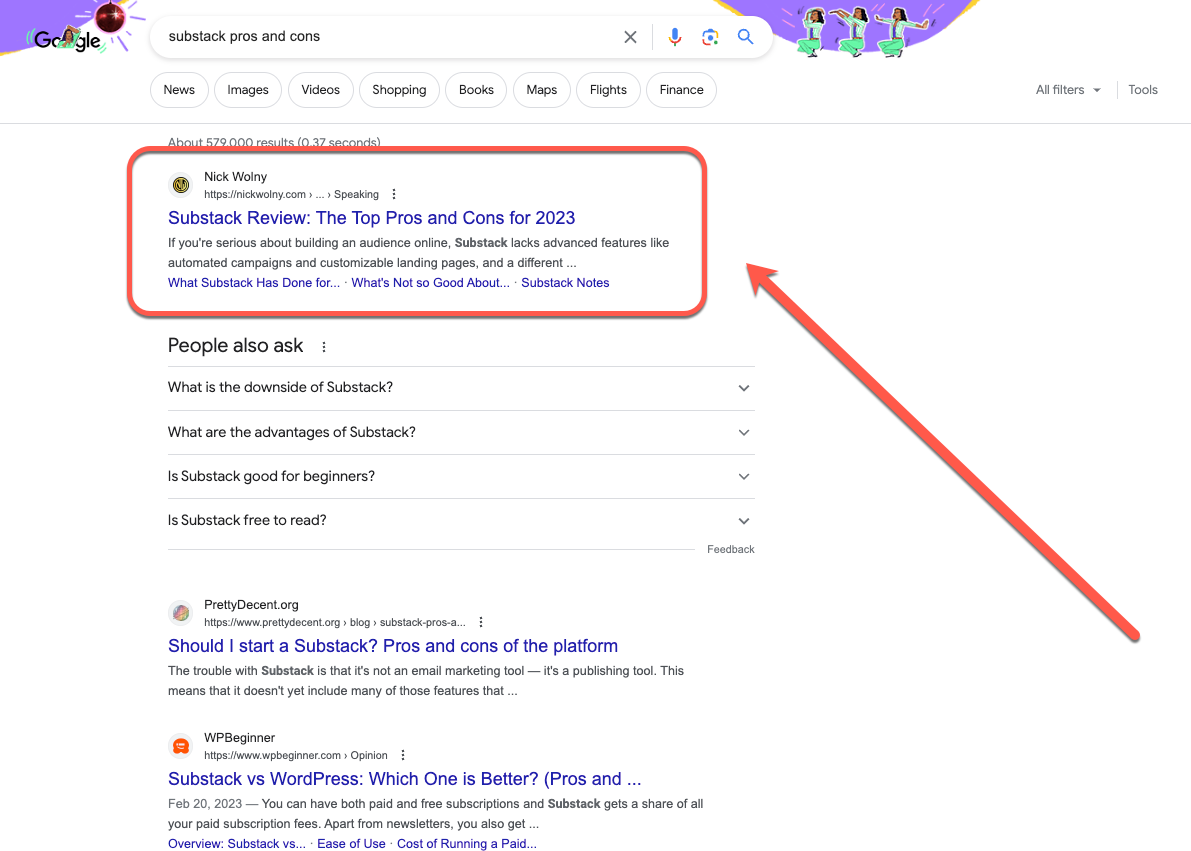Switch to the Maps filter
This screenshot has height=851, width=1191.
click(x=542, y=90)
